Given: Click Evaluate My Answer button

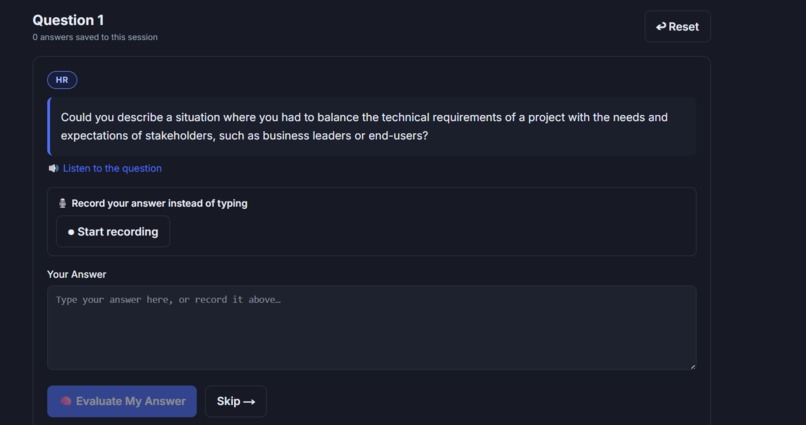Looking at the screenshot, I should coord(122,401).
